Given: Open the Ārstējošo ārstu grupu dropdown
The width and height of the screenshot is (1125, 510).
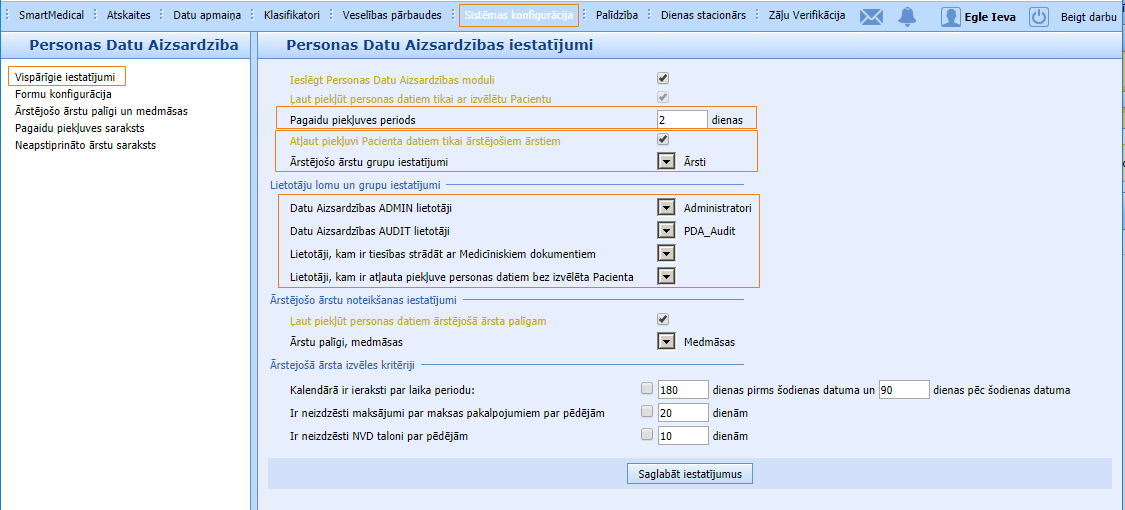Looking at the screenshot, I should pos(666,161).
